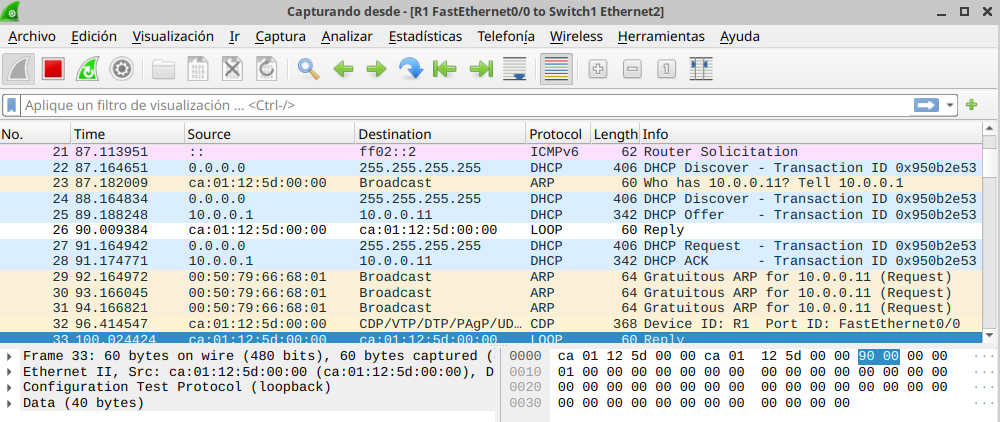
Task: Sort by the Info column header
Action: pyautogui.click(x=811, y=135)
